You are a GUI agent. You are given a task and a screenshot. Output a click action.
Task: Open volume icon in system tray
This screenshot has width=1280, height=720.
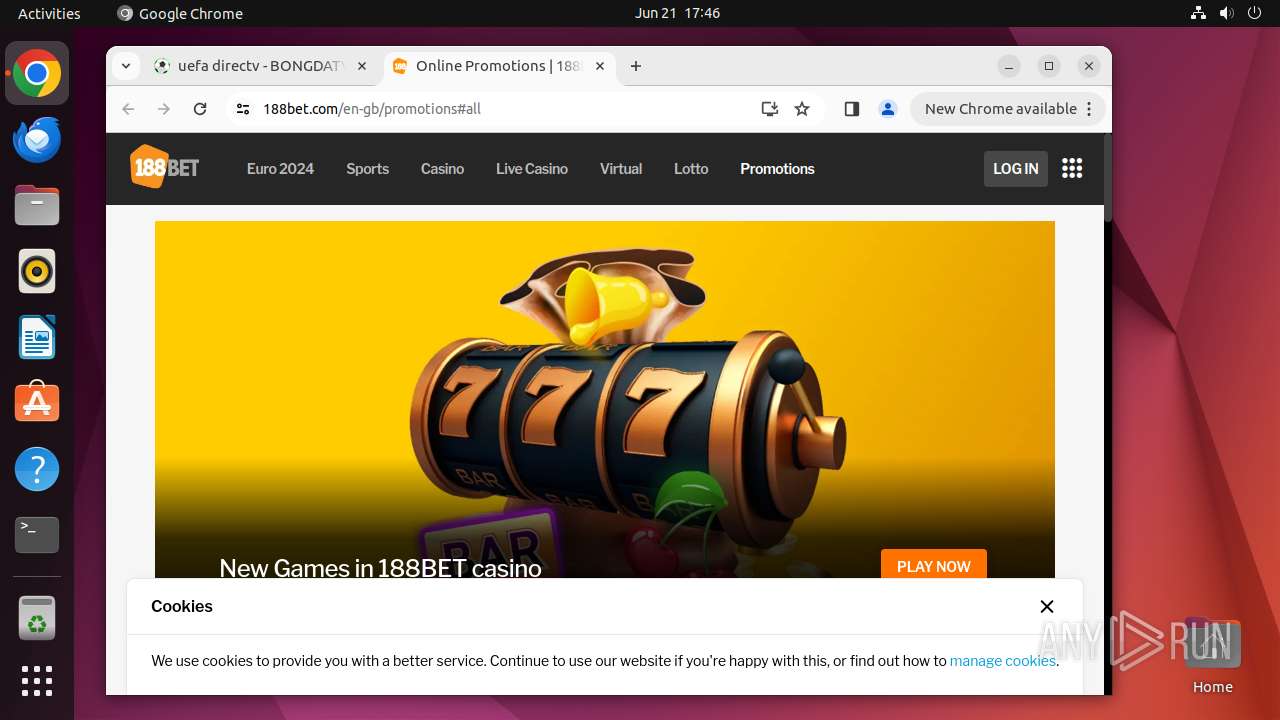(1226, 13)
